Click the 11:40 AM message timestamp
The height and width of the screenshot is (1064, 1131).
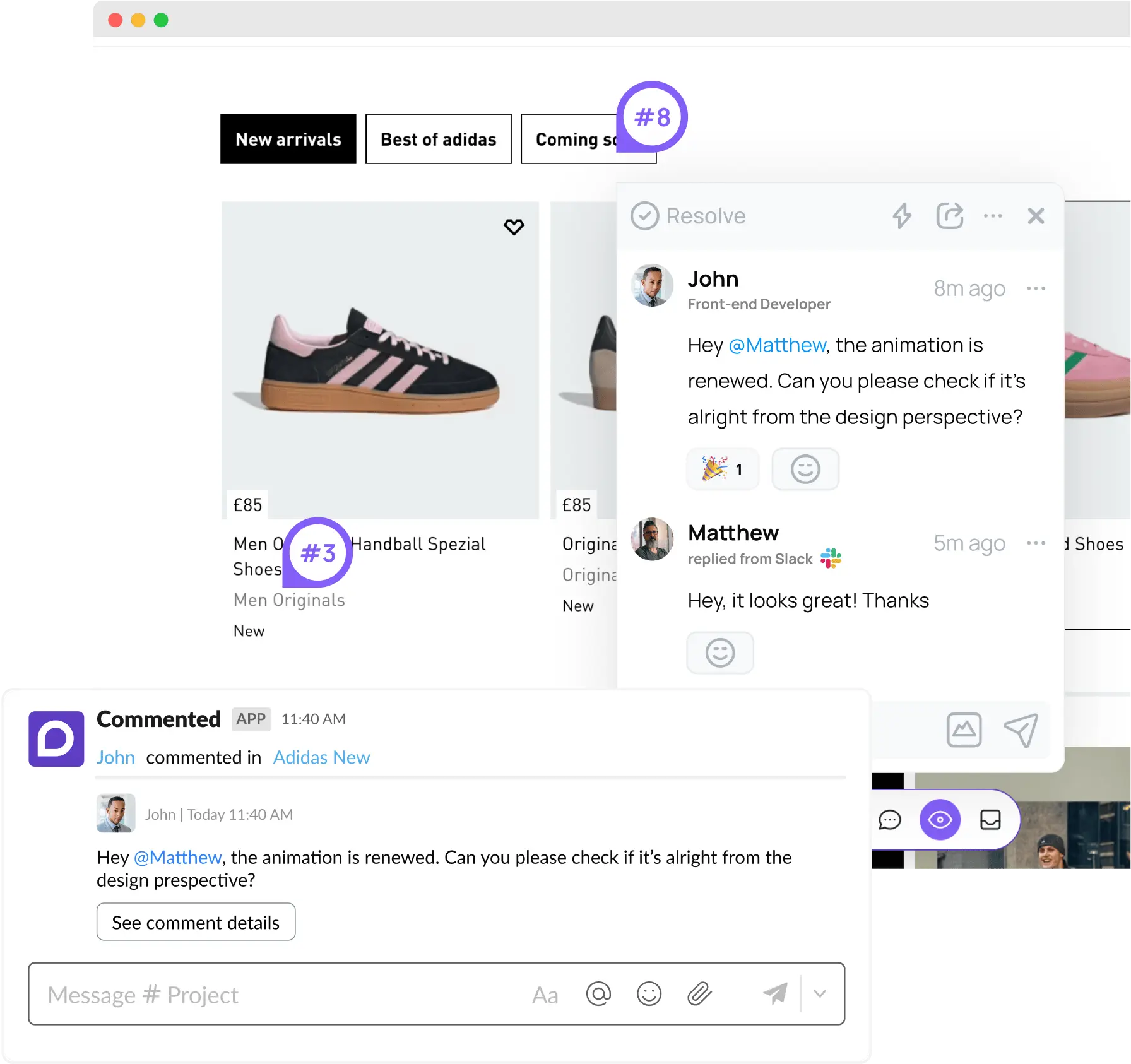point(313,719)
